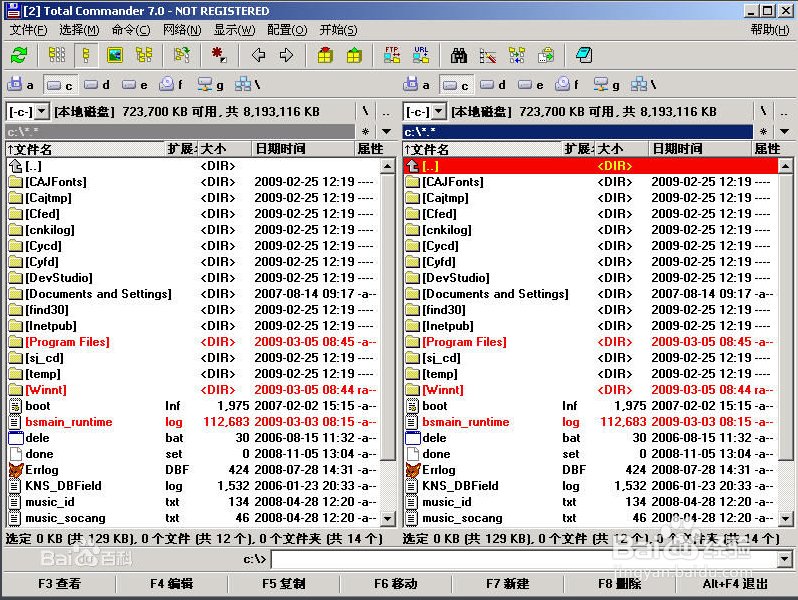
Task: Open right panel directory history arrow
Action: point(784,132)
